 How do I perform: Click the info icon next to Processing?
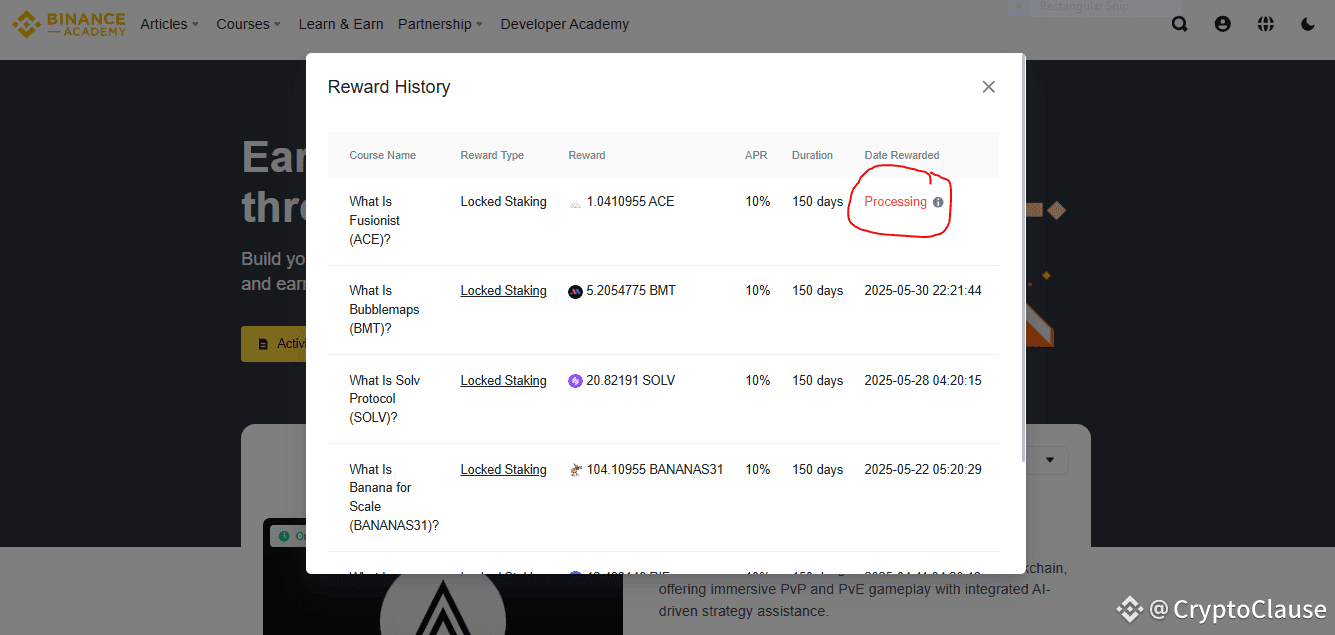(x=938, y=202)
